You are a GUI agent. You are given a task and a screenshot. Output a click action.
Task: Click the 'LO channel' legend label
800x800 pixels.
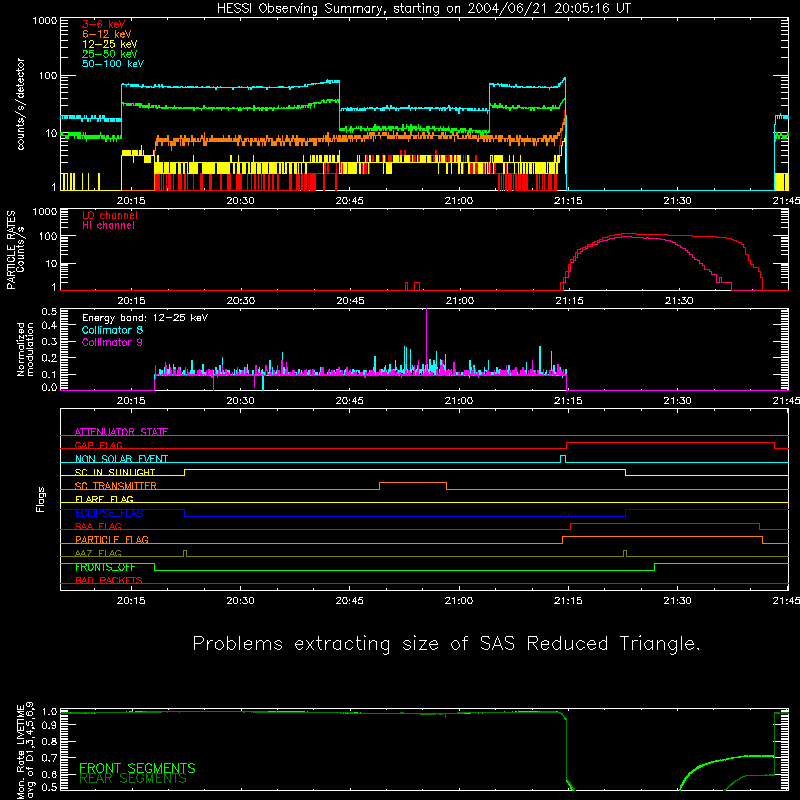110,215
